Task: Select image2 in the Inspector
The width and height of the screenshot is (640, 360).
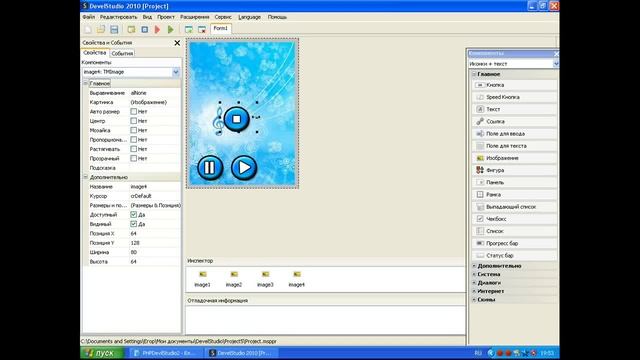Action: tap(234, 279)
